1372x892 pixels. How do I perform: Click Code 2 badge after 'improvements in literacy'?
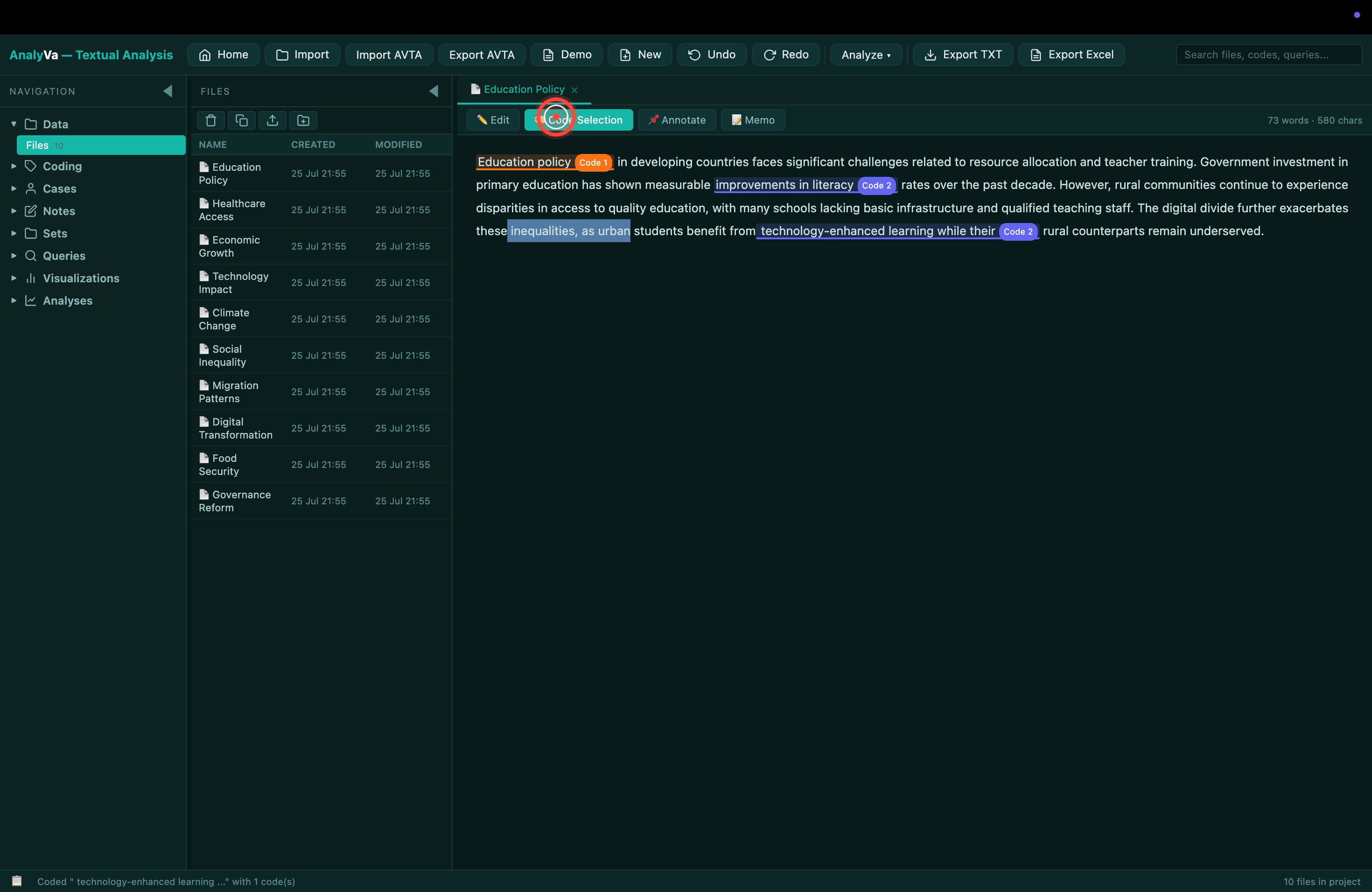pos(876,186)
